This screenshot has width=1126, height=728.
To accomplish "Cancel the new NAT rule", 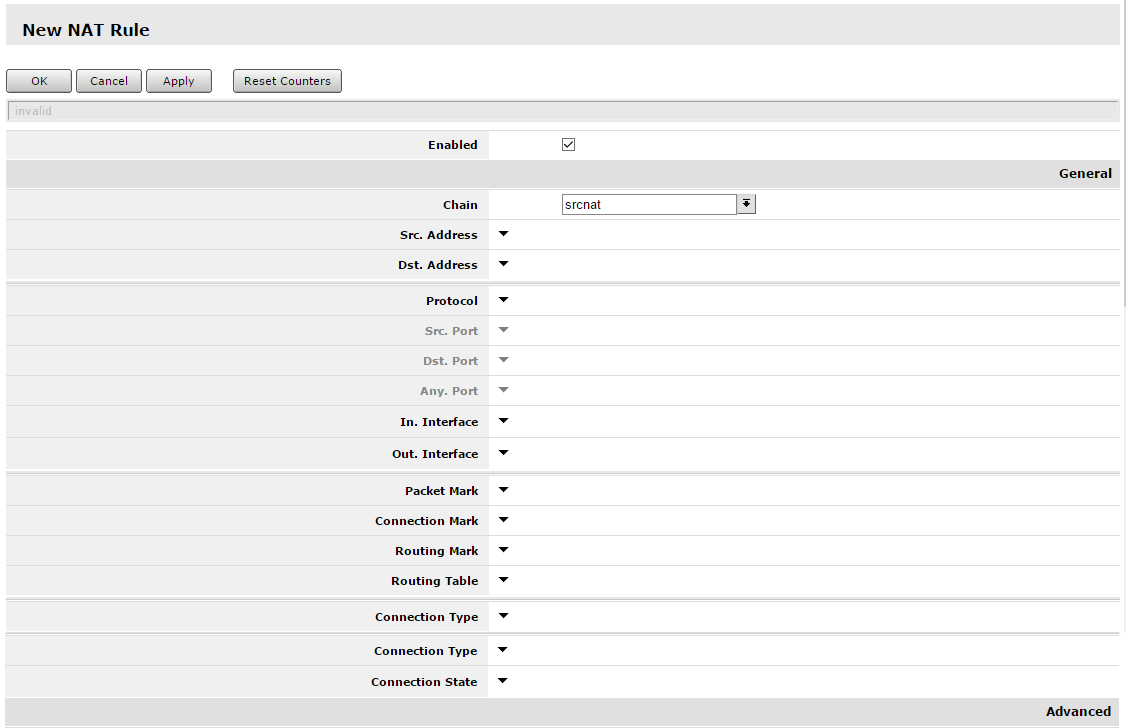I will pos(108,81).
